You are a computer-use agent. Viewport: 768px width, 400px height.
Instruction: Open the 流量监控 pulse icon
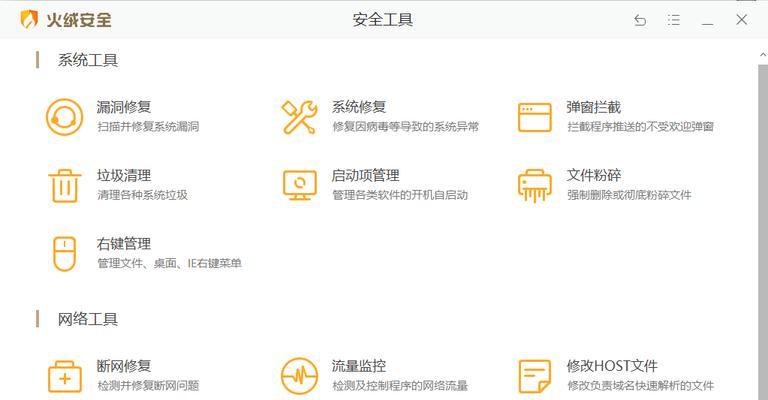(x=299, y=376)
